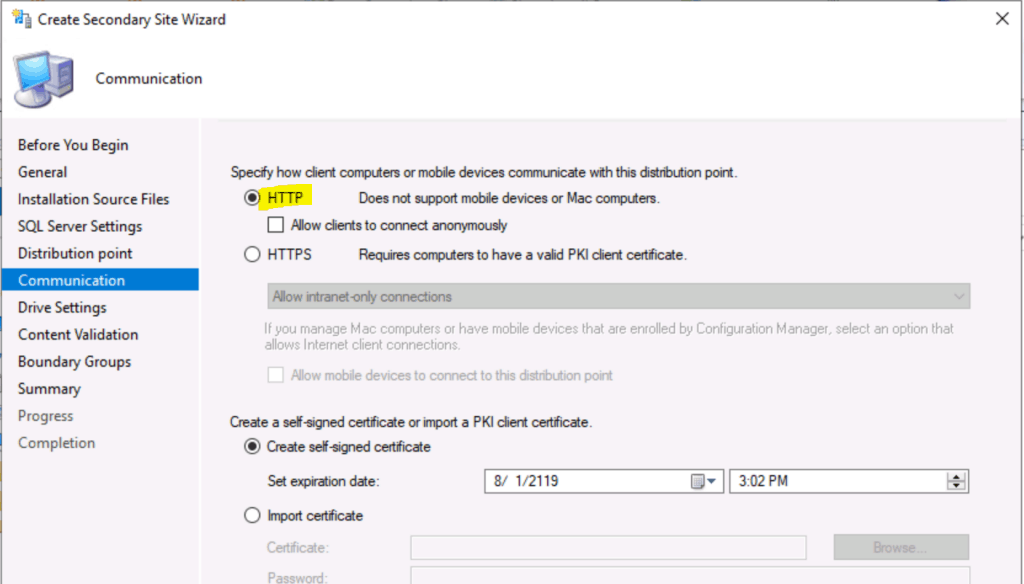Select the HTTP radio button
1024x584 pixels.
(252, 197)
